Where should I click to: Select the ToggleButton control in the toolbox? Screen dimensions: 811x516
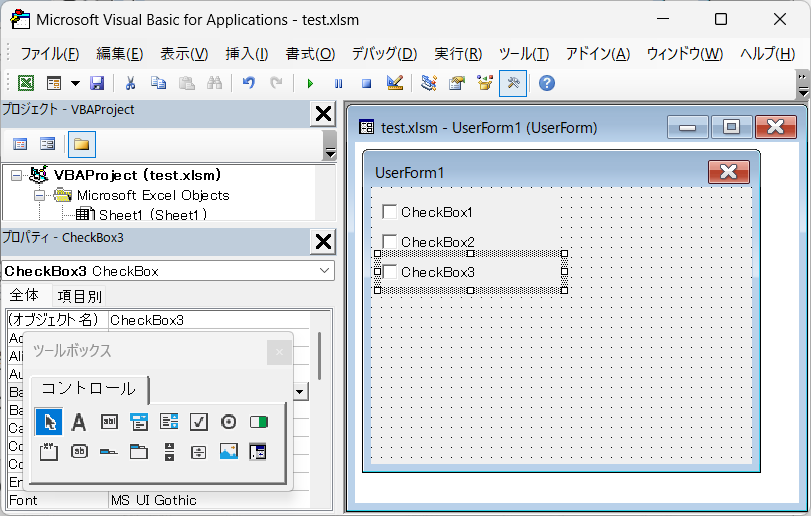(x=258, y=422)
